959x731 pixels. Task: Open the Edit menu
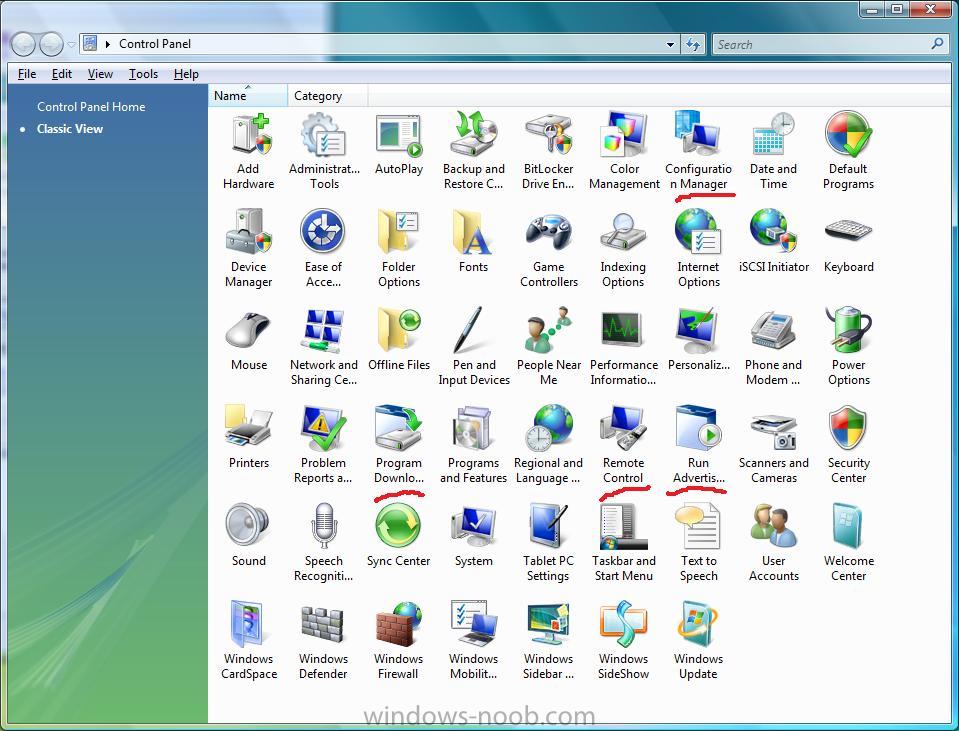pyautogui.click(x=62, y=74)
